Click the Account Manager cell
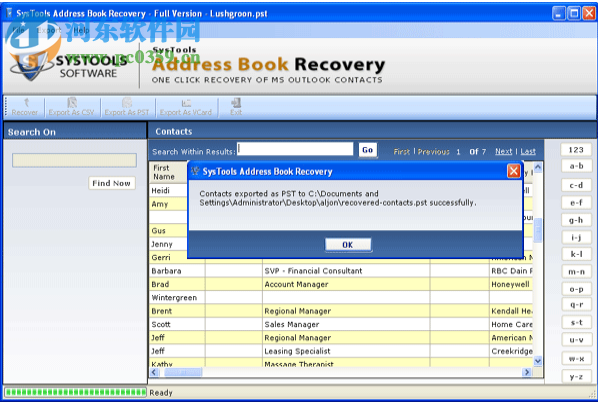This screenshot has height=402, width=598. tap(346, 284)
